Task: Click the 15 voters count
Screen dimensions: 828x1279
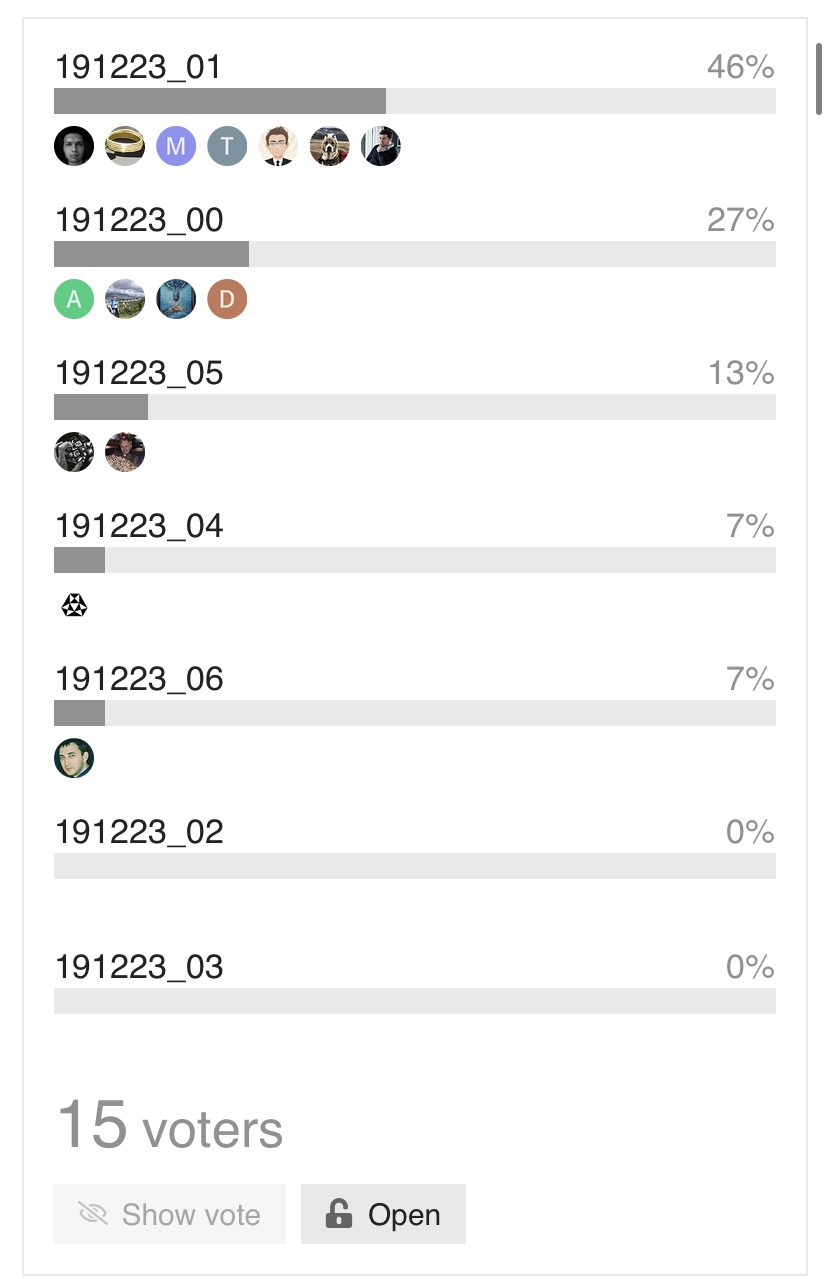Action: tap(170, 1124)
